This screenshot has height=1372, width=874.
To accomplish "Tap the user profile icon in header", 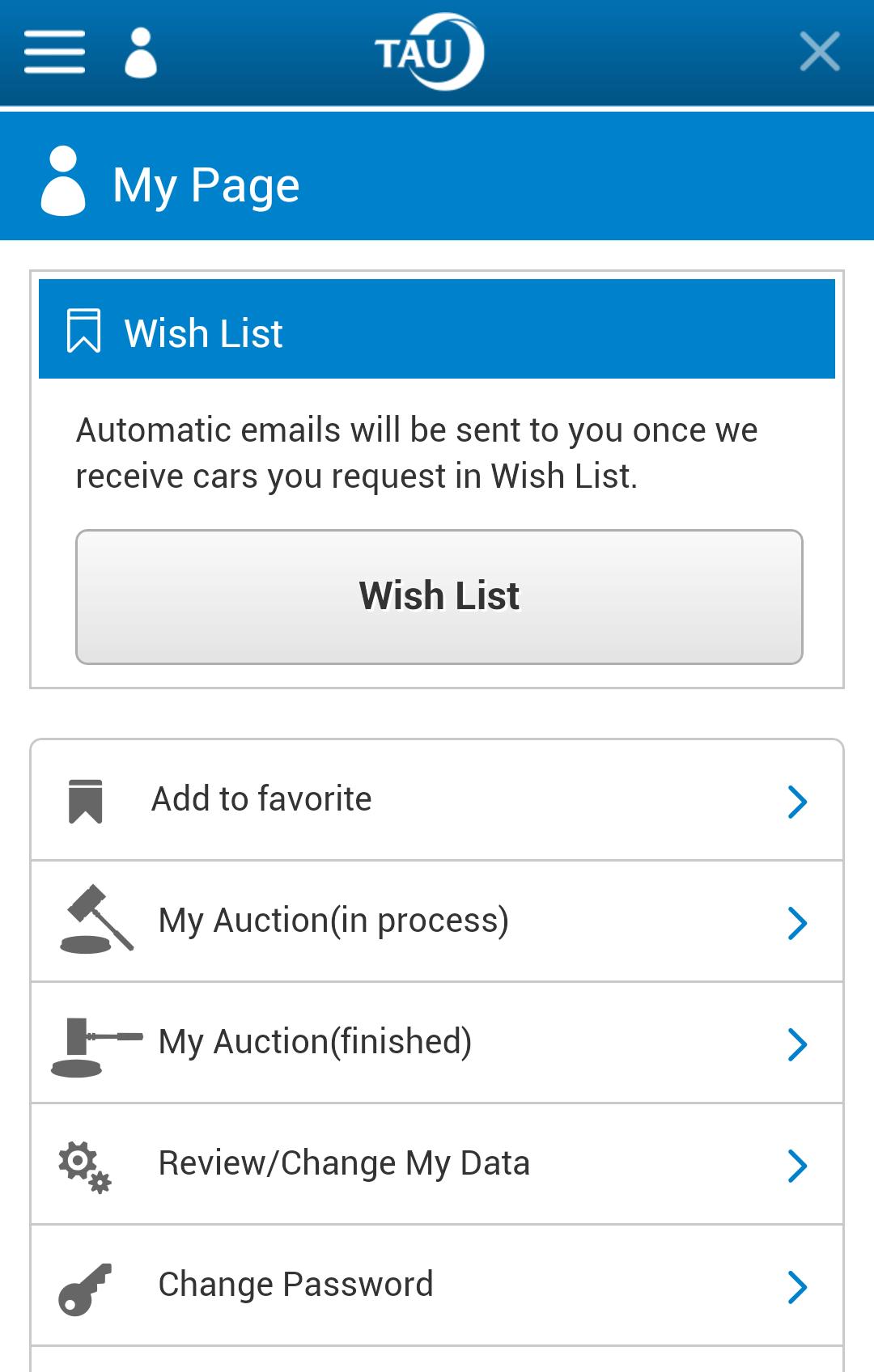I will pyautogui.click(x=141, y=53).
